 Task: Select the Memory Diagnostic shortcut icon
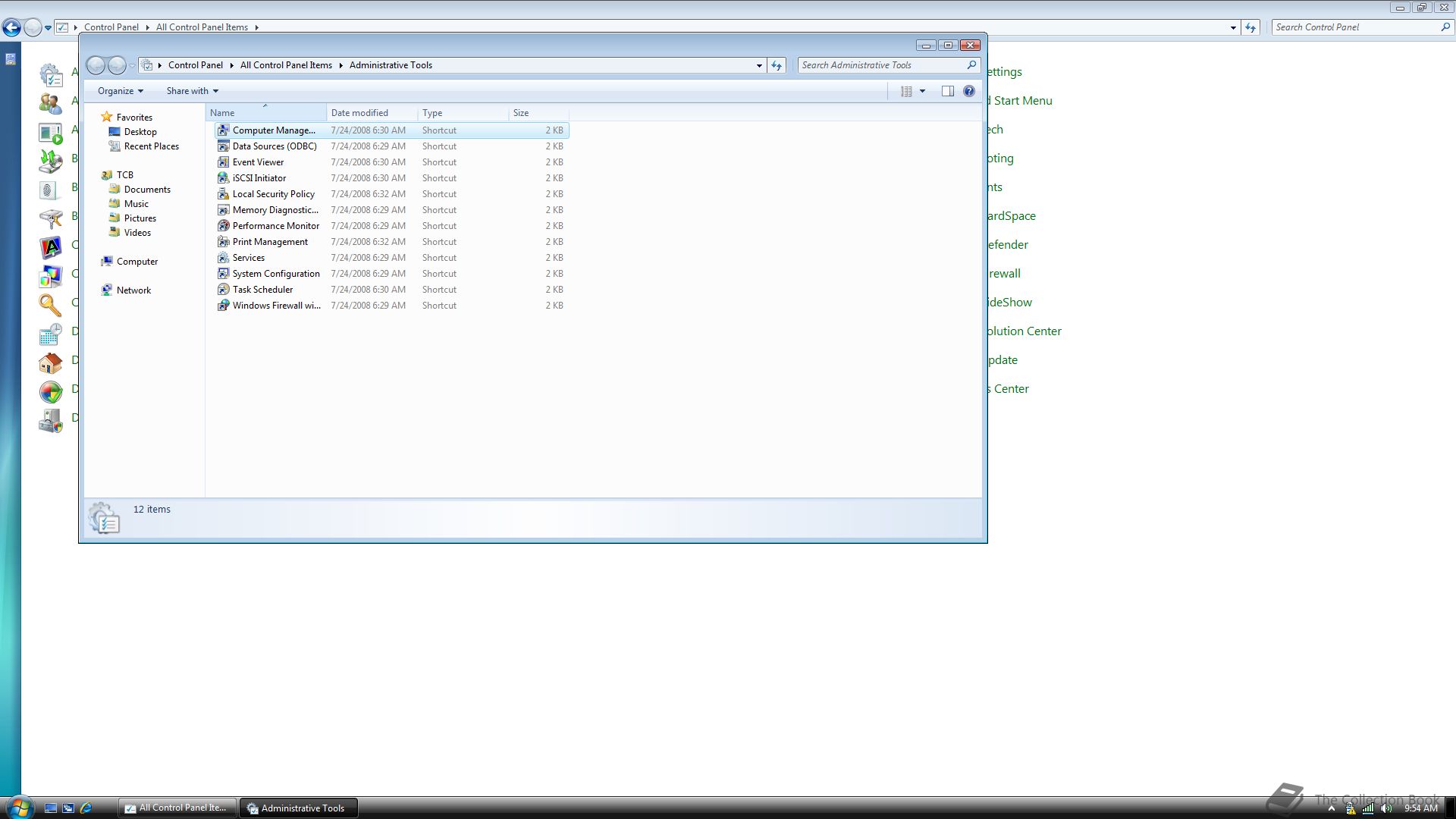tap(223, 210)
